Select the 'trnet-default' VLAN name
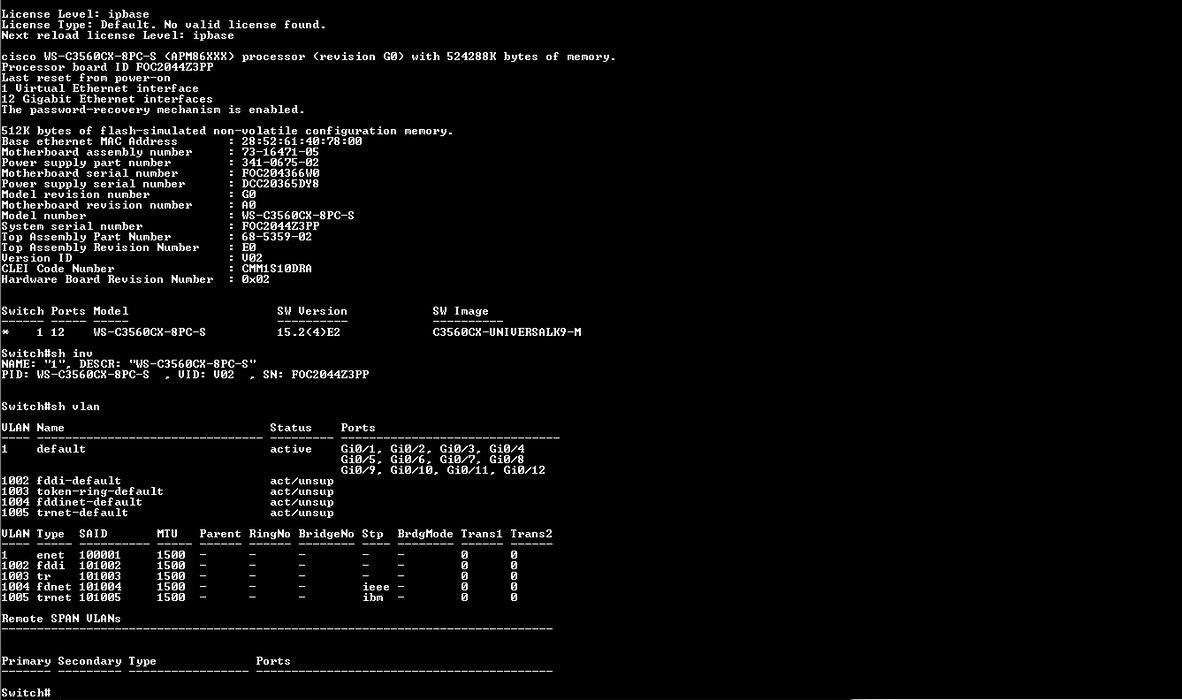The width and height of the screenshot is (1182, 700). click(82, 512)
